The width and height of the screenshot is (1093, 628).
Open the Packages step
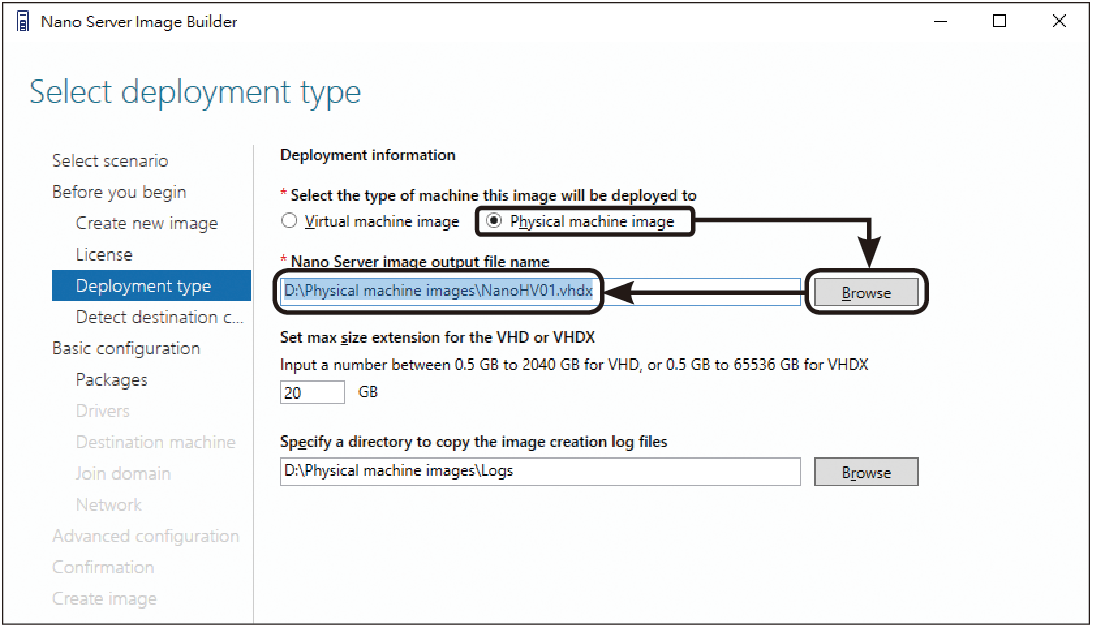tap(112, 380)
